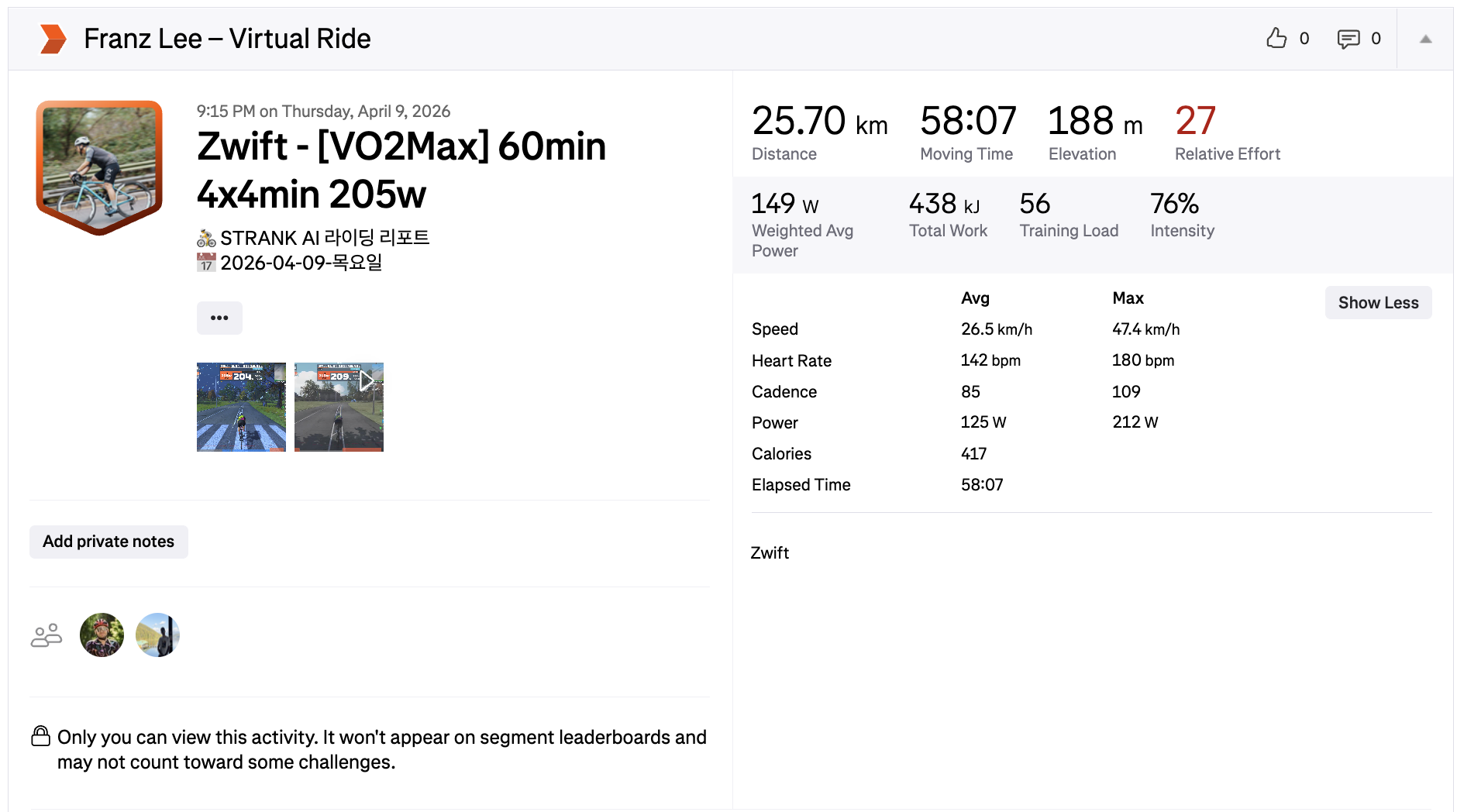Viewport: 1457px width, 812px height.
Task: Open the first Zwift screenshot thumbnail
Action: pyautogui.click(x=241, y=407)
